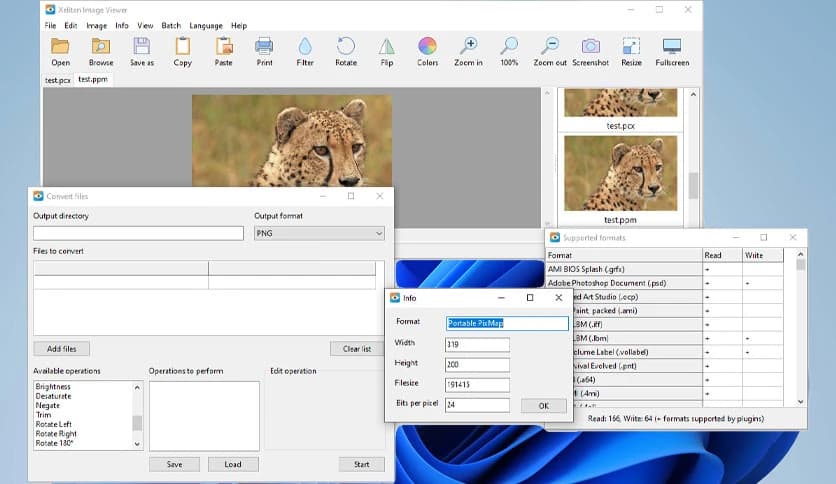
Task: Click the Format field in Info dialog
Action: (x=507, y=323)
